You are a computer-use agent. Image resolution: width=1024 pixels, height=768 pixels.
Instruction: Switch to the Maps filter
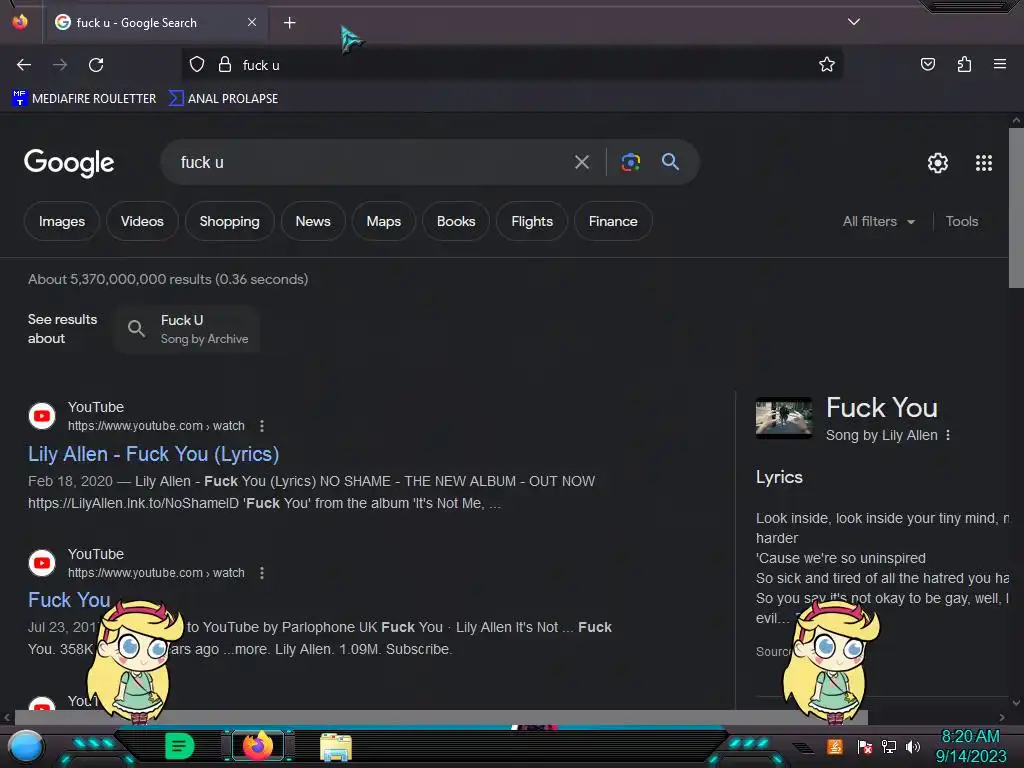383,221
